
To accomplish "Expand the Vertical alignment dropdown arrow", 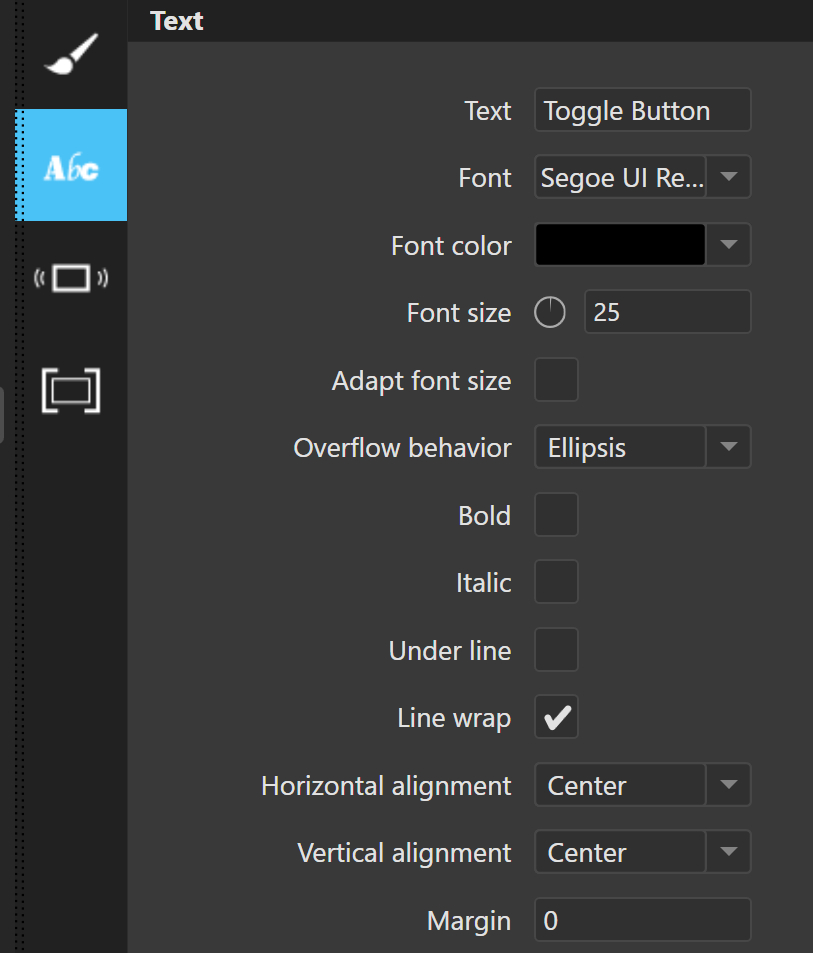I will 729,852.
